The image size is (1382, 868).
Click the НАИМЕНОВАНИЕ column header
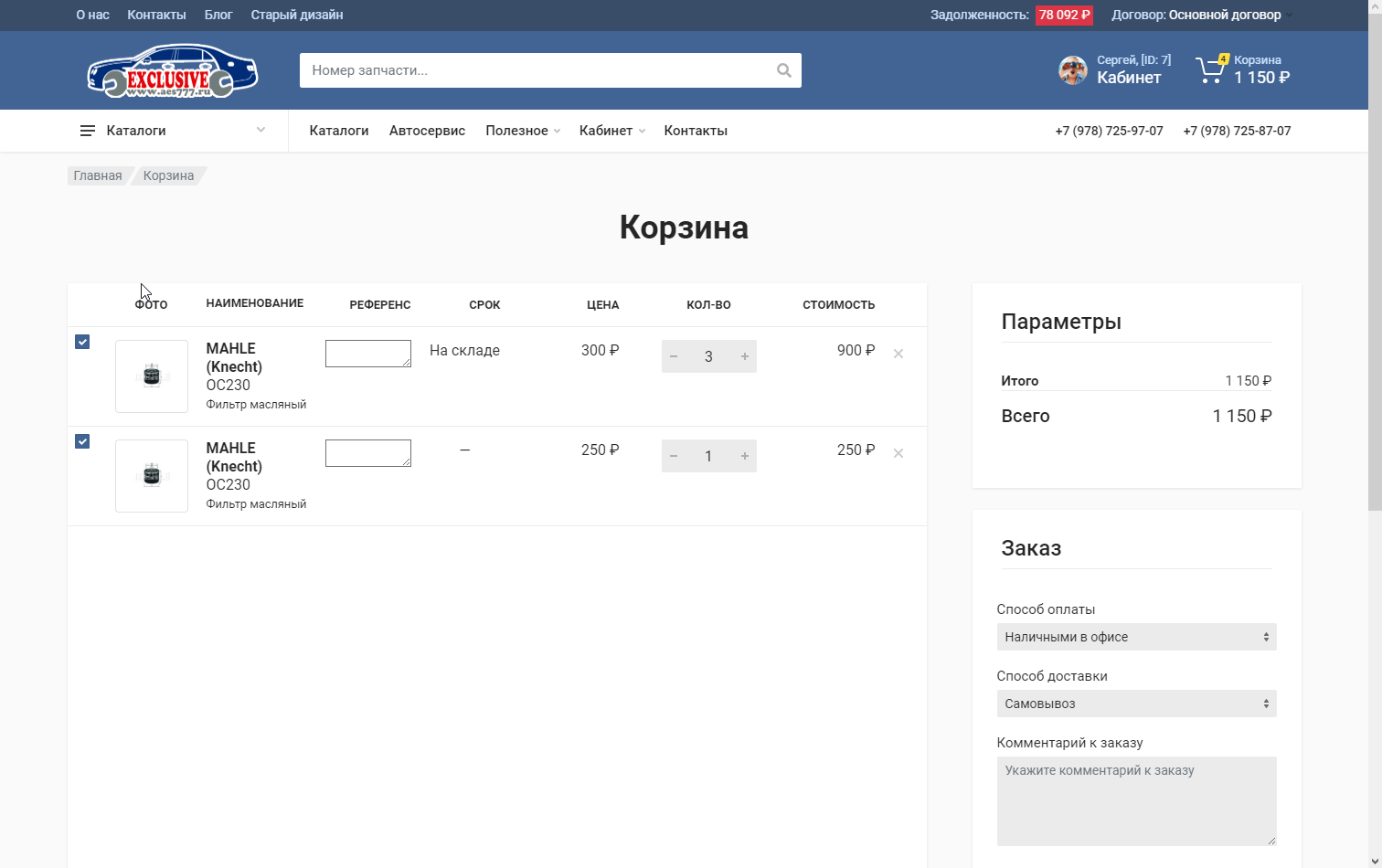[x=255, y=303]
